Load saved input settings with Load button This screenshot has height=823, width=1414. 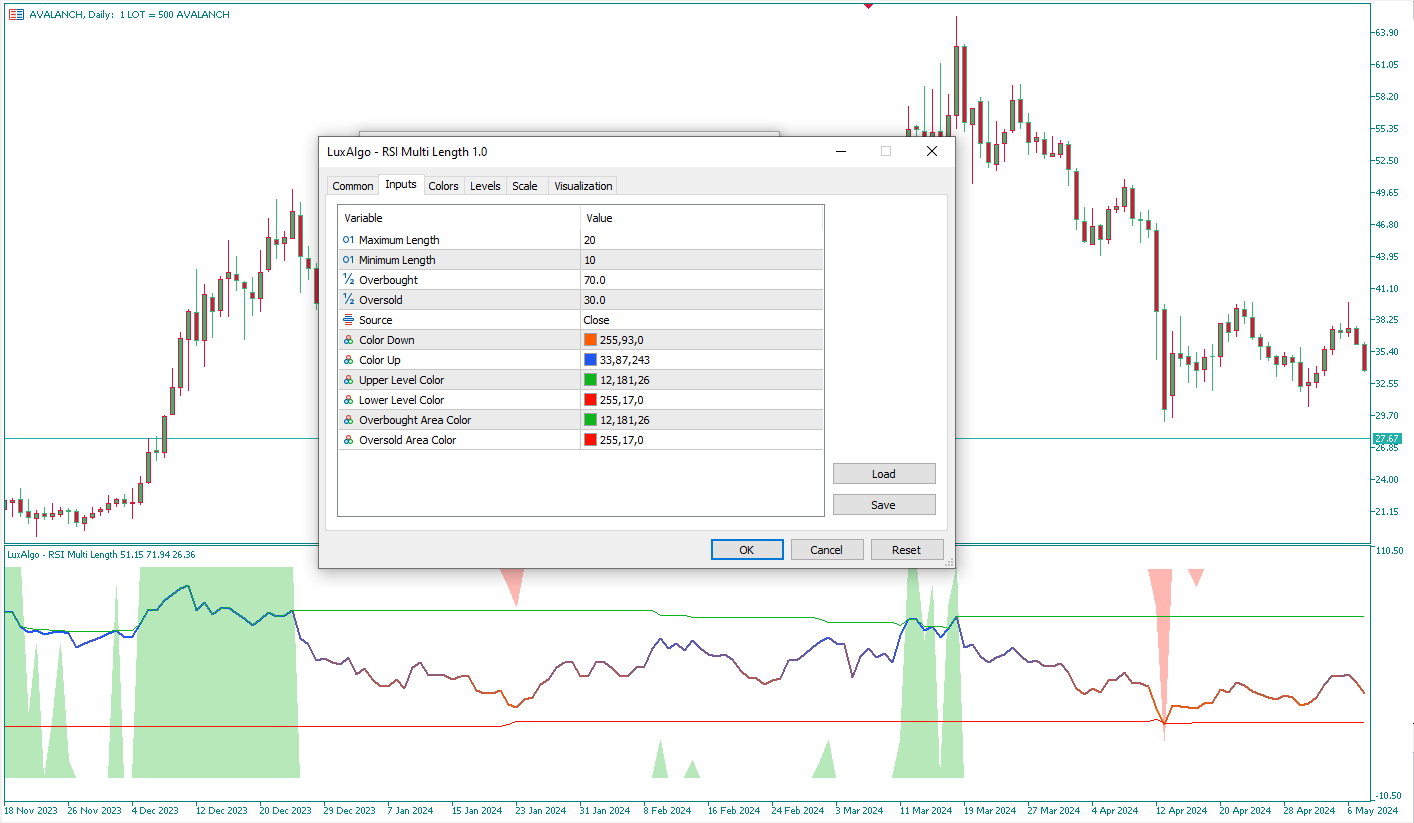click(x=883, y=474)
